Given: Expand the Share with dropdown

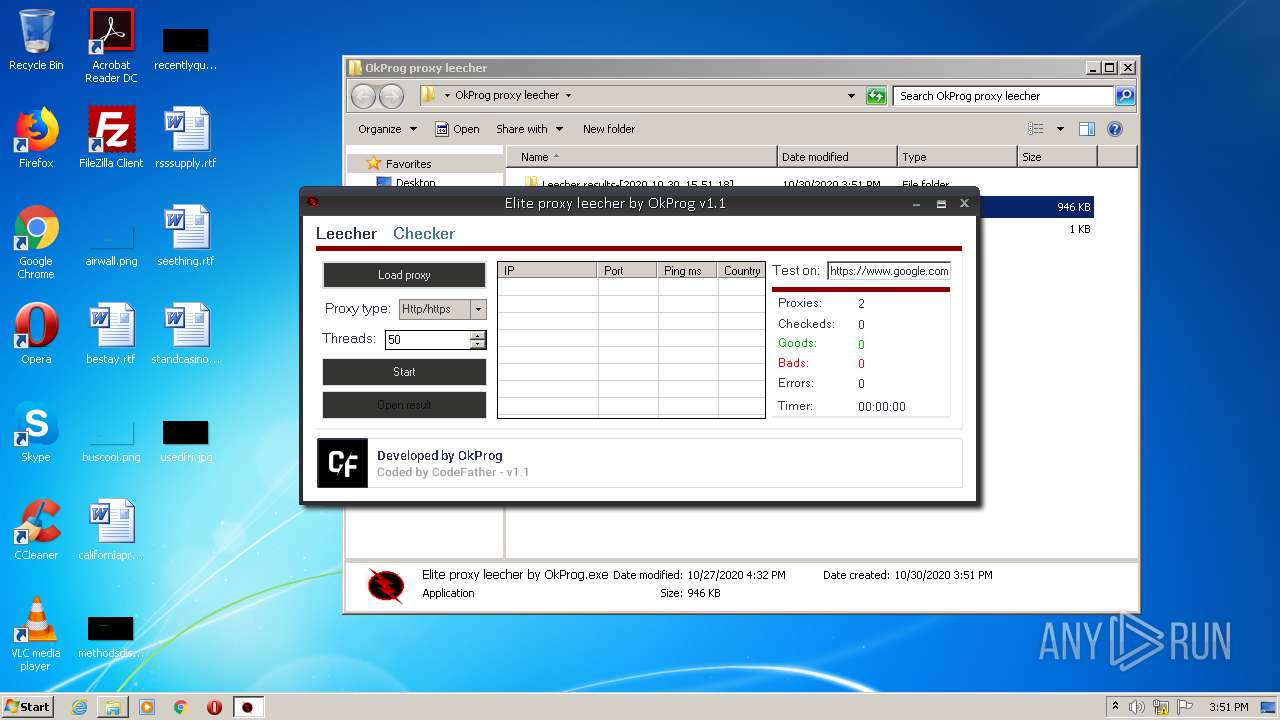Looking at the screenshot, I should (530, 129).
